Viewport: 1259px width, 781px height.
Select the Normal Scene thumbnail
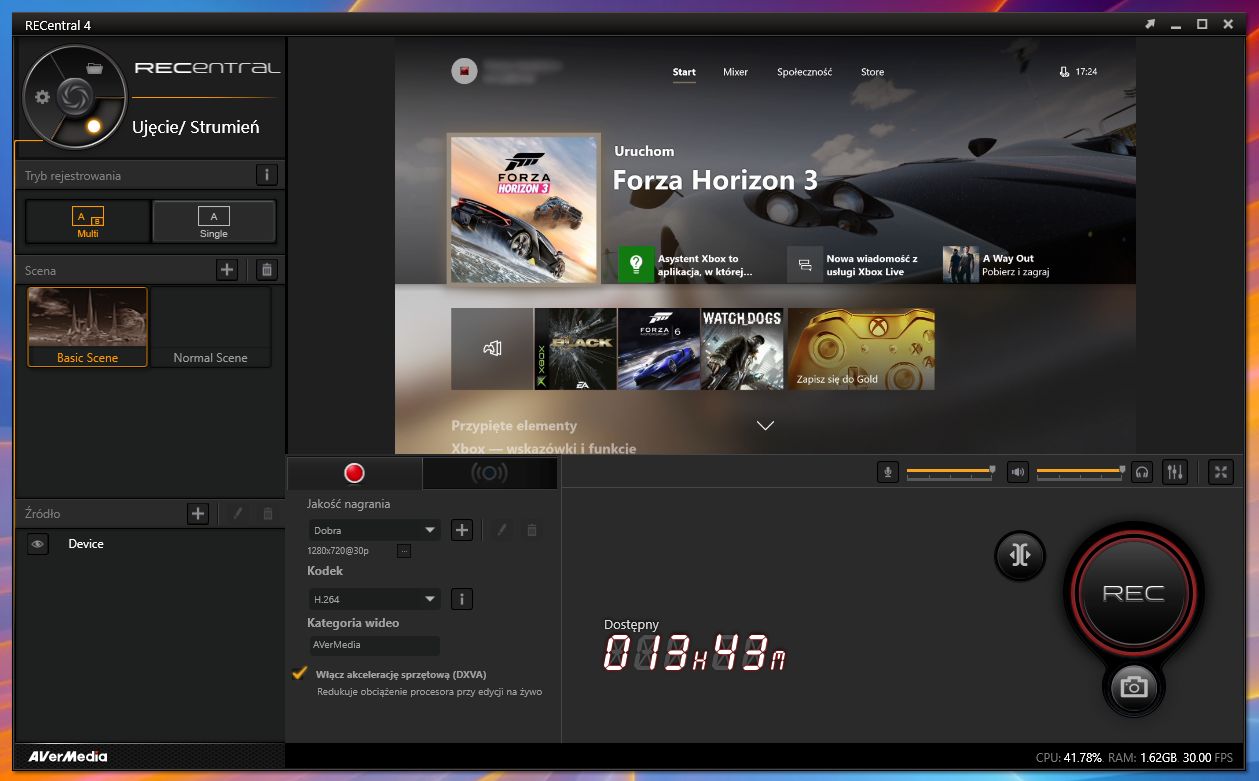[210, 327]
